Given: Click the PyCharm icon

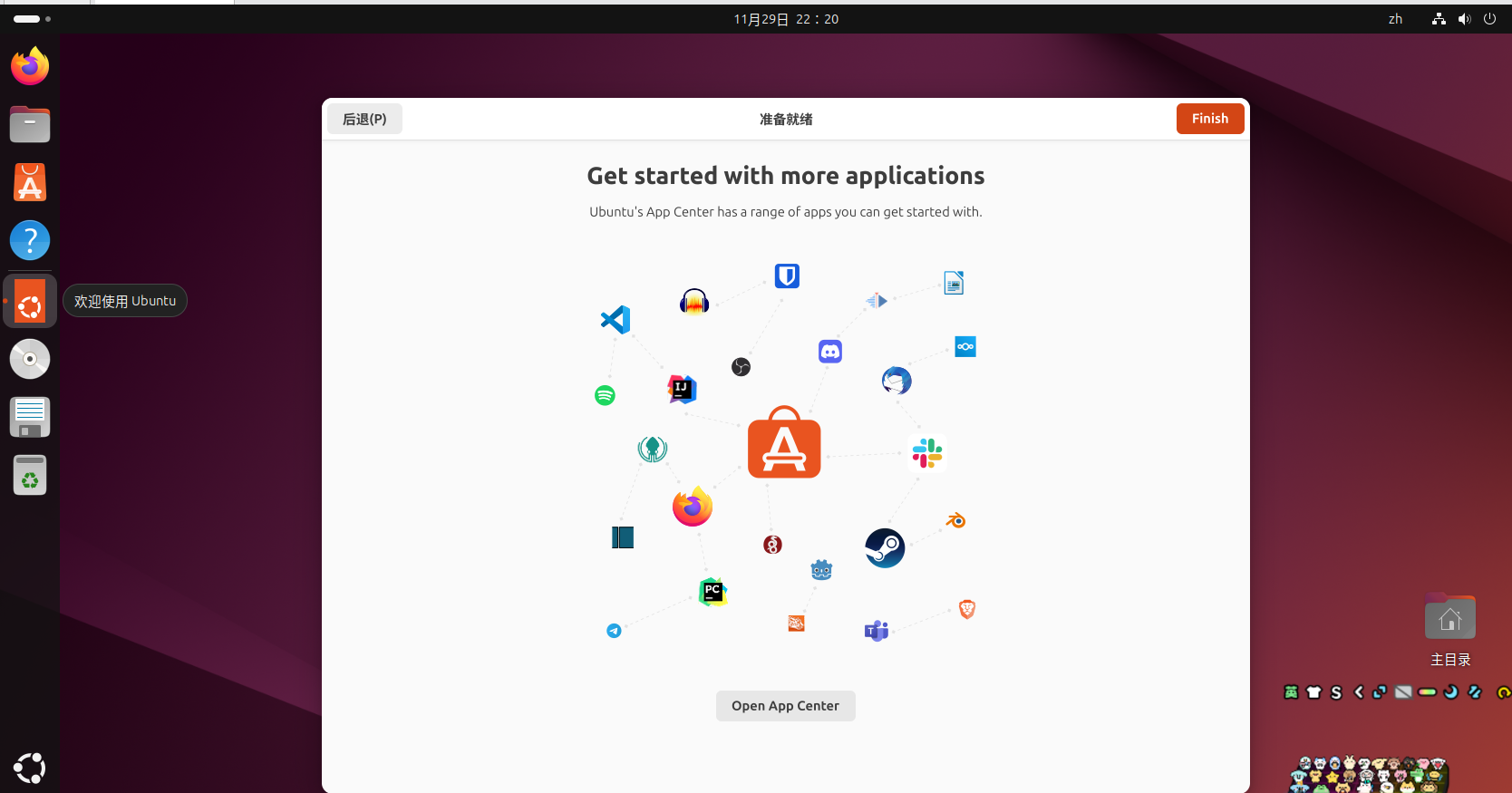Looking at the screenshot, I should (712, 592).
